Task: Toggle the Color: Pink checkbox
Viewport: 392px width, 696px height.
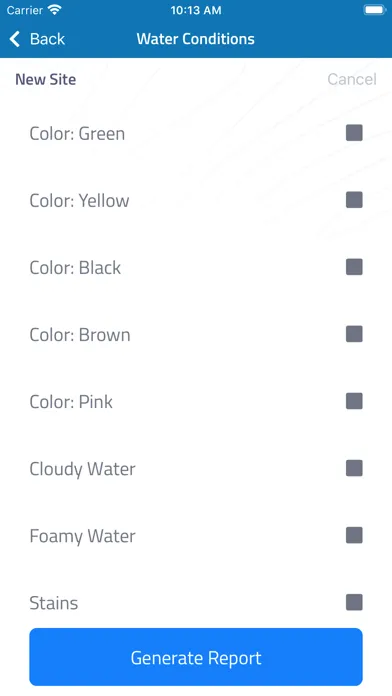Action: pos(354,401)
